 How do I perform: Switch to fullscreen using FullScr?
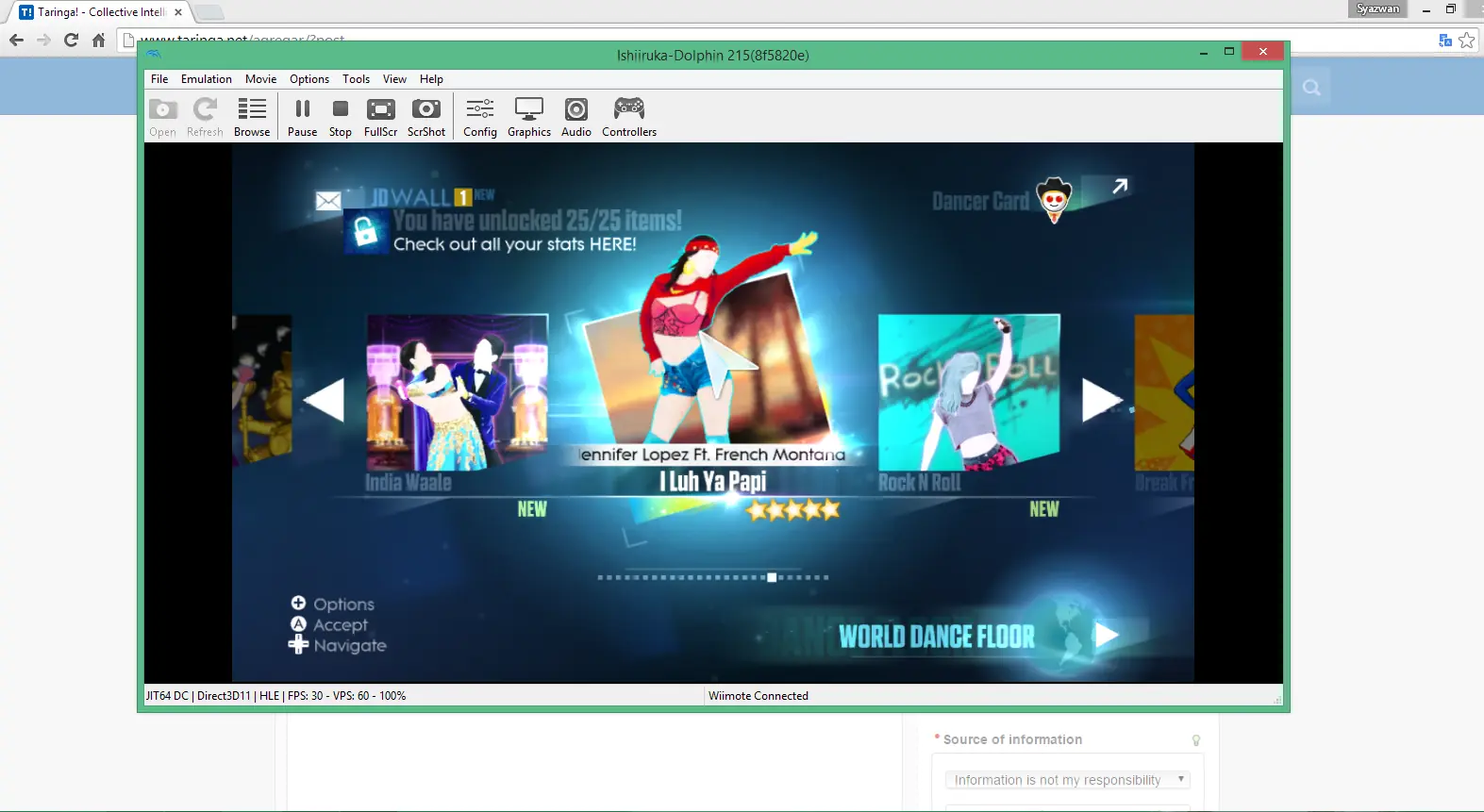point(380,118)
